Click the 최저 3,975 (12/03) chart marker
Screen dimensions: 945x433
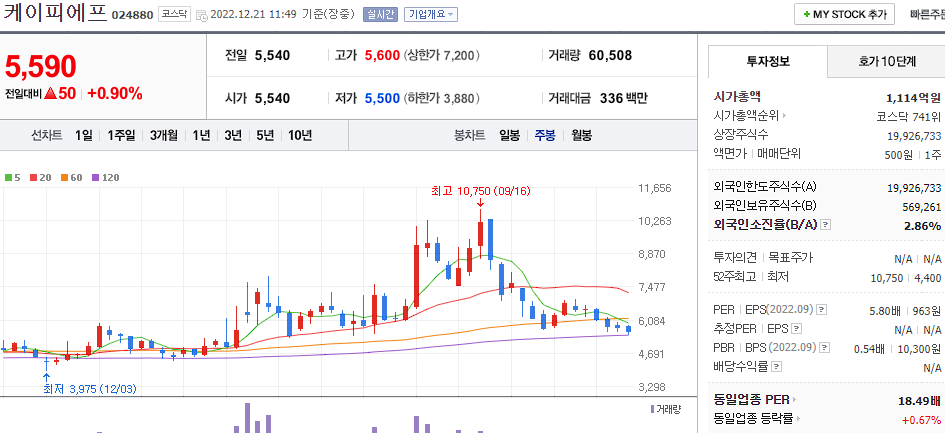(x=90, y=389)
